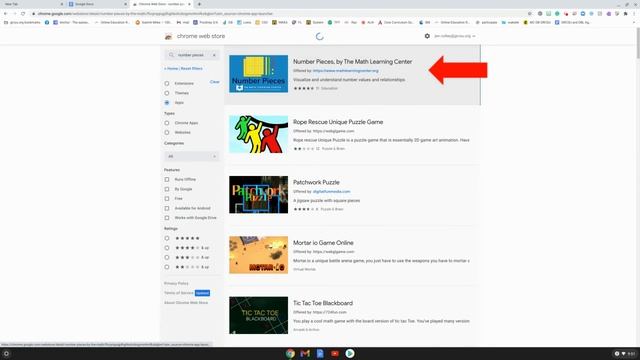Click the magnifier icon in the search box
The width and height of the screenshot is (640, 360).
click(x=171, y=55)
